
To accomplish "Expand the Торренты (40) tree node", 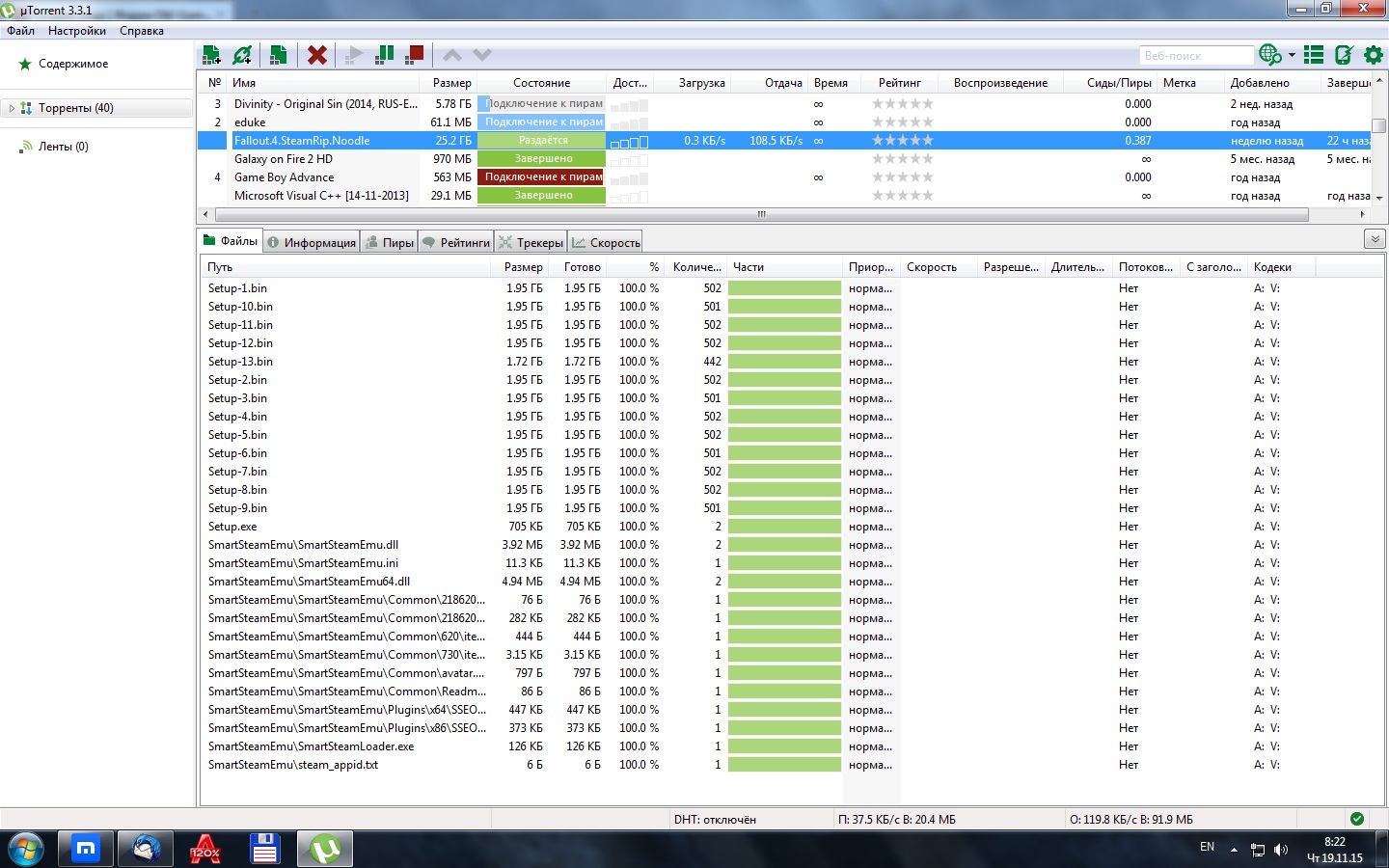I will pyautogui.click(x=12, y=108).
